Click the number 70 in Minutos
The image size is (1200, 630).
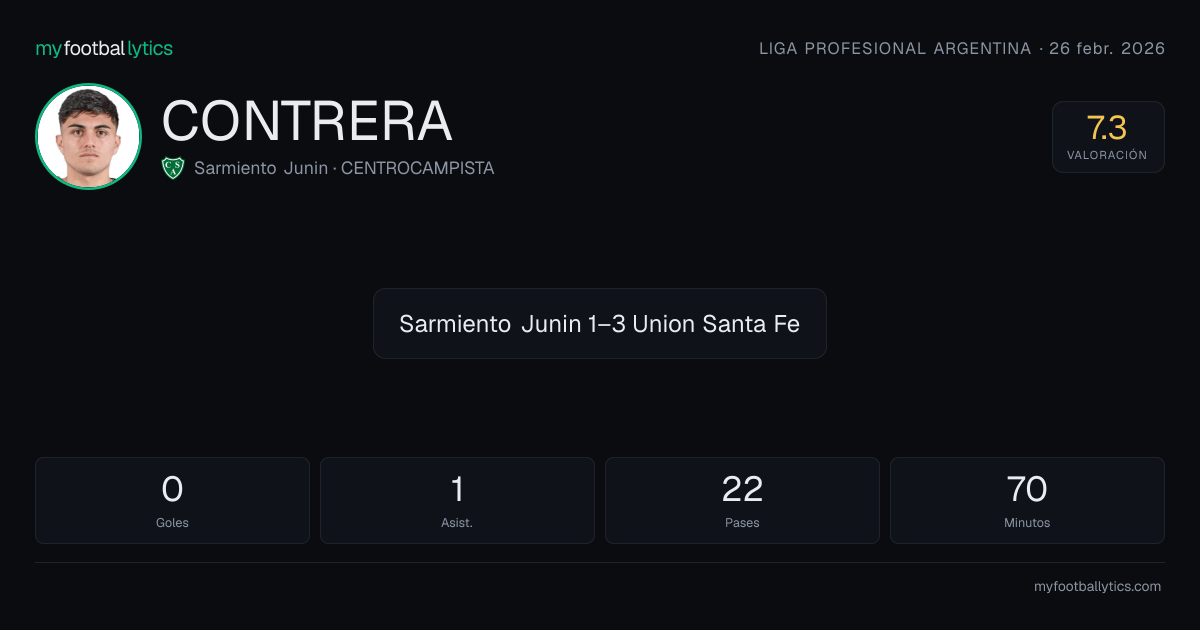(x=1027, y=489)
